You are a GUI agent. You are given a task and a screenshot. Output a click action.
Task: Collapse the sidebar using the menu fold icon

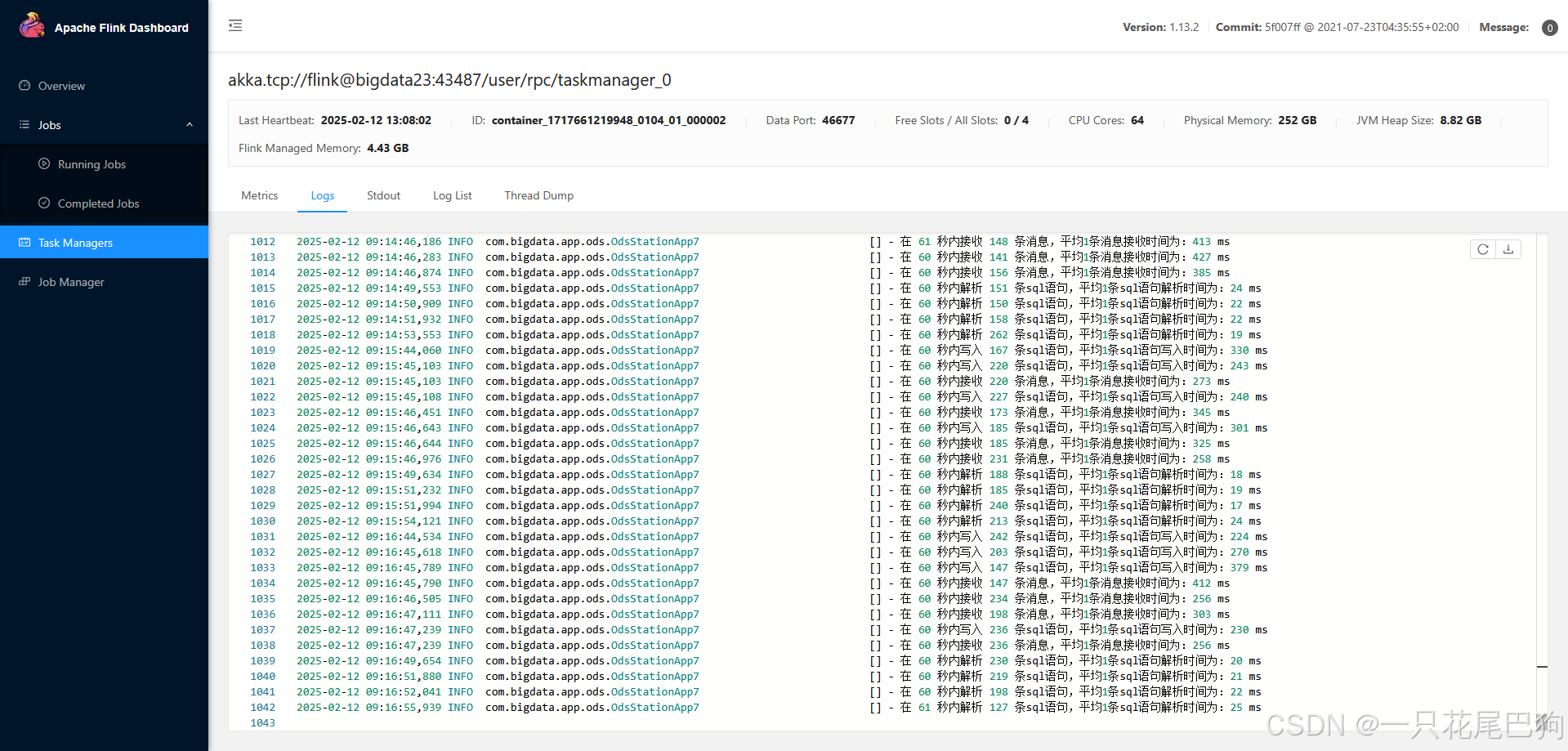tap(235, 25)
